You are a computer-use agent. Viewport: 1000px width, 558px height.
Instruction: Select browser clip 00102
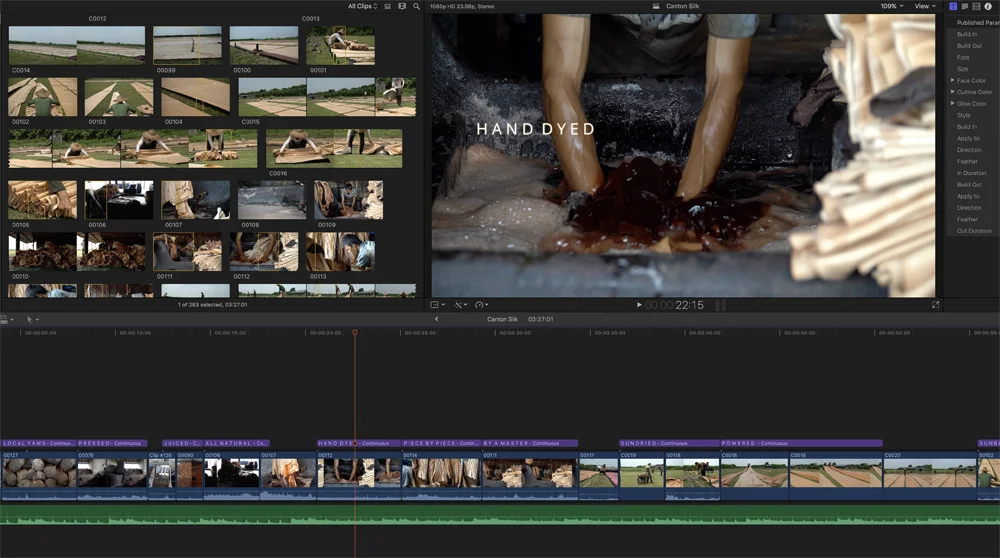43,97
